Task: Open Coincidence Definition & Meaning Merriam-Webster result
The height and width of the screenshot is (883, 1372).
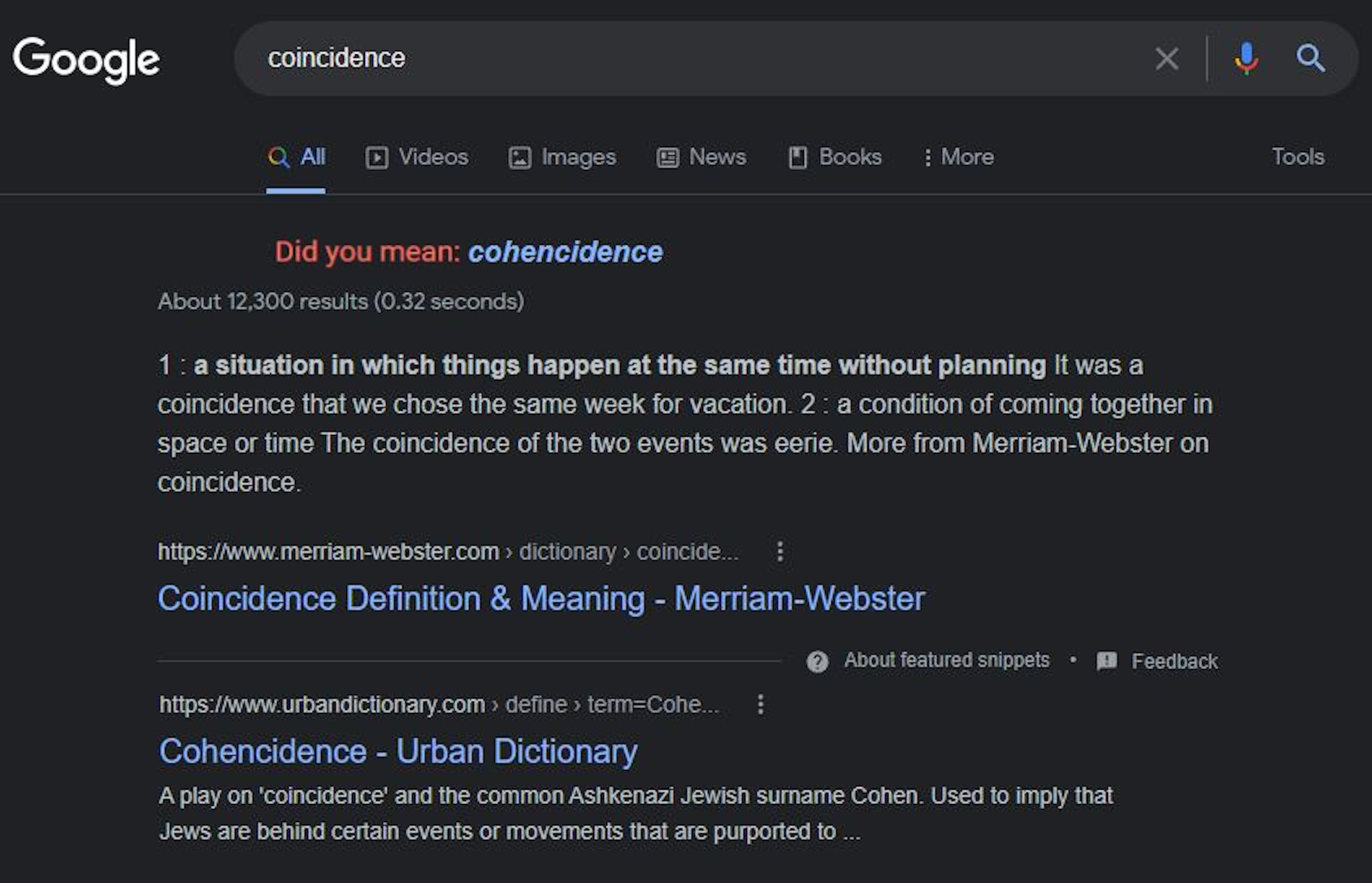Action: click(541, 598)
